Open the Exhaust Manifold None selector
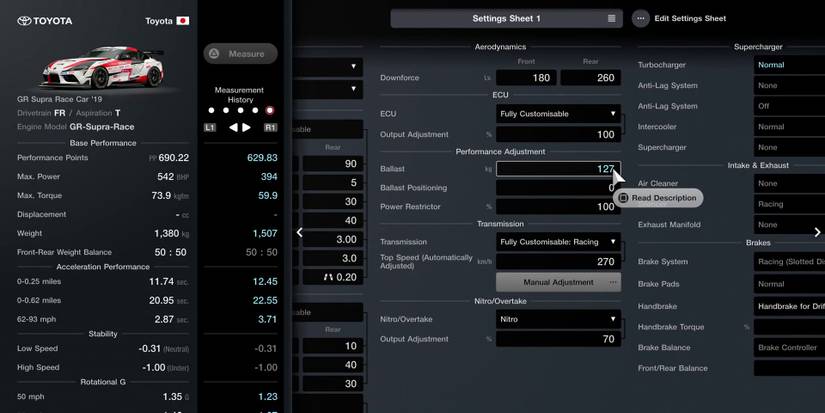This screenshot has width=825, height=413. 789,225
